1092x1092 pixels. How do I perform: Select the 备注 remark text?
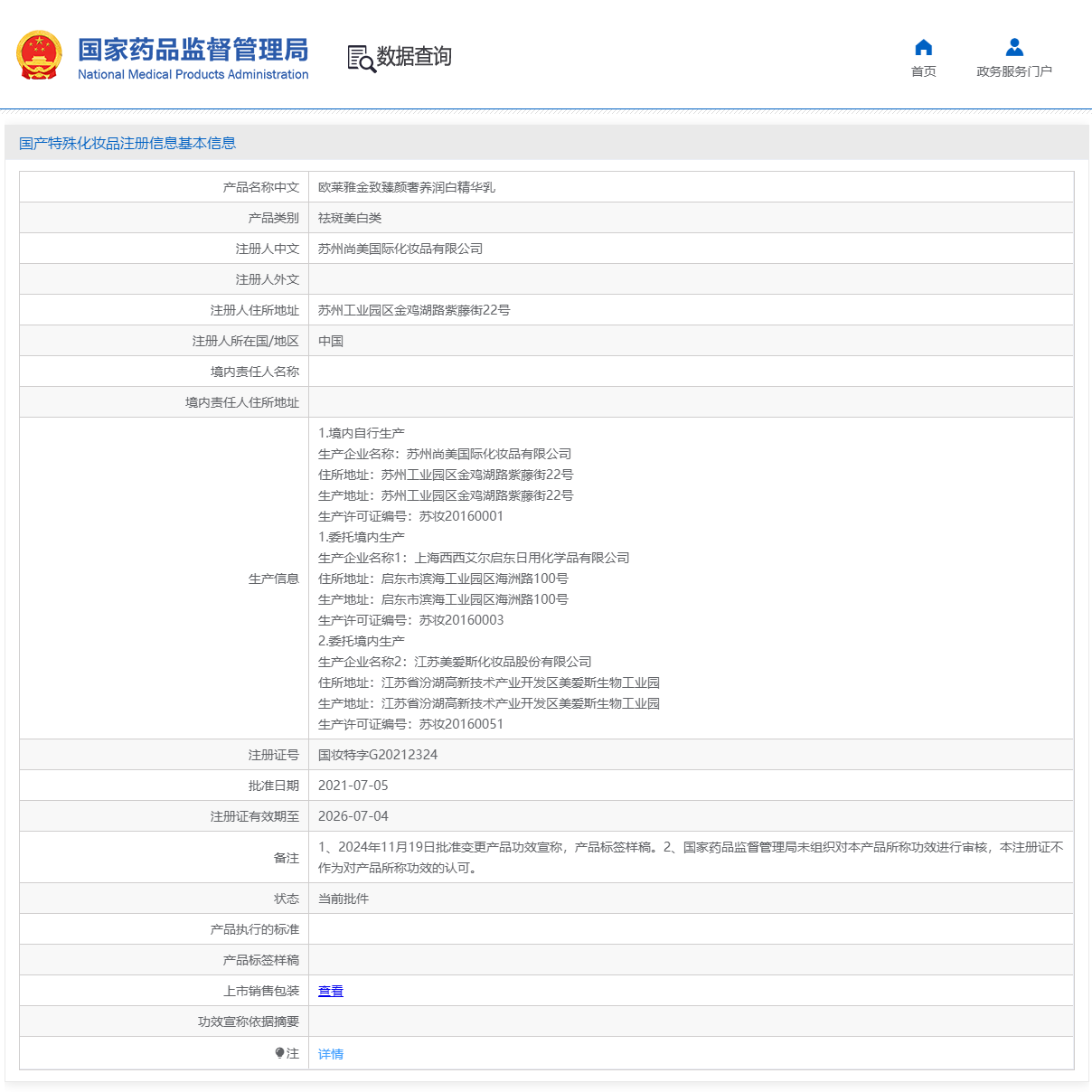(x=691, y=857)
